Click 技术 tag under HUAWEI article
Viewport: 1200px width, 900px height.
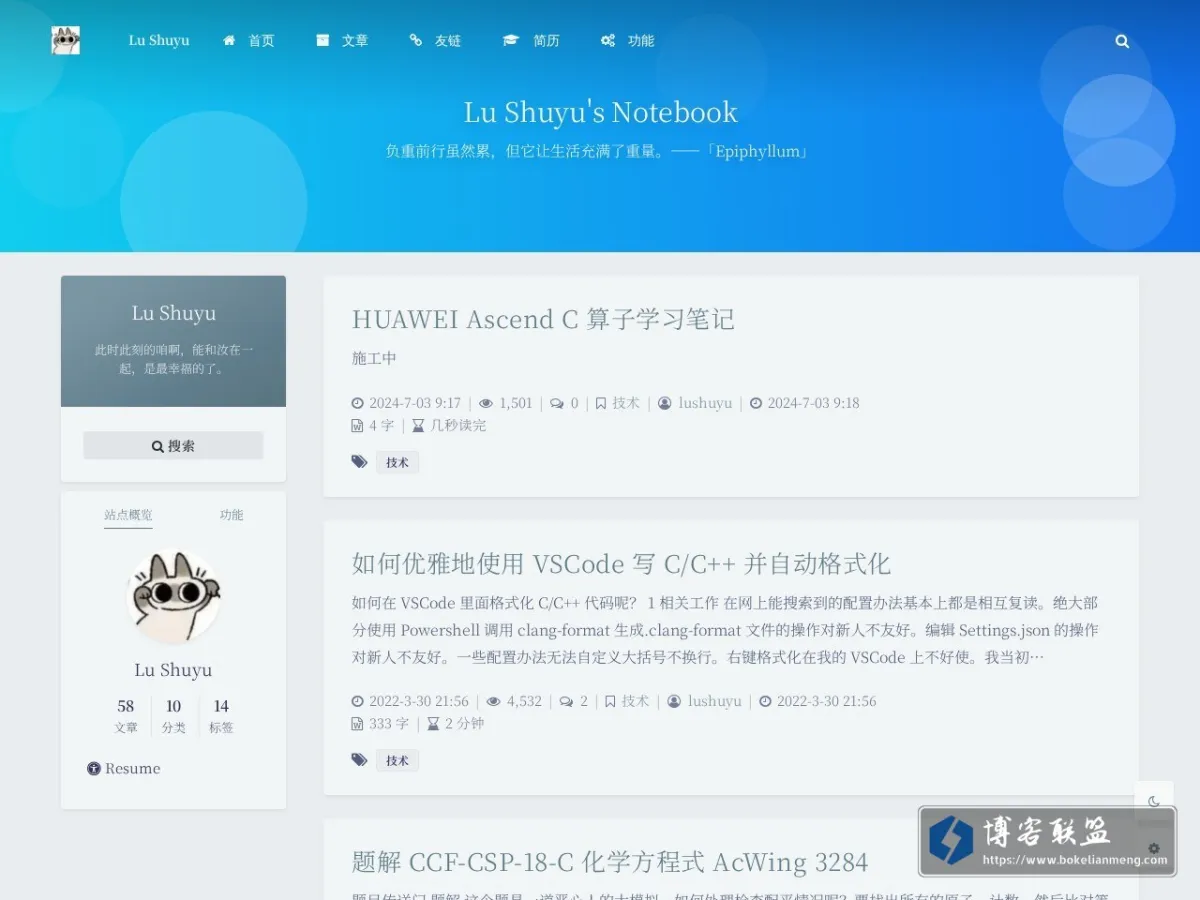pyautogui.click(x=397, y=462)
